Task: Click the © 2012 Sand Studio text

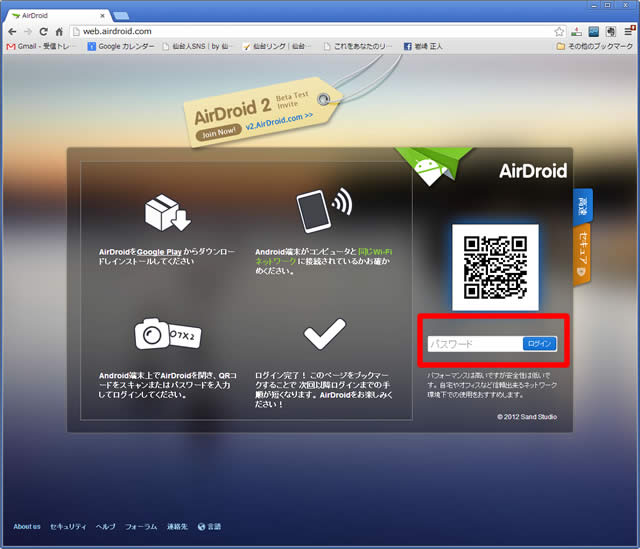Action: click(527, 417)
